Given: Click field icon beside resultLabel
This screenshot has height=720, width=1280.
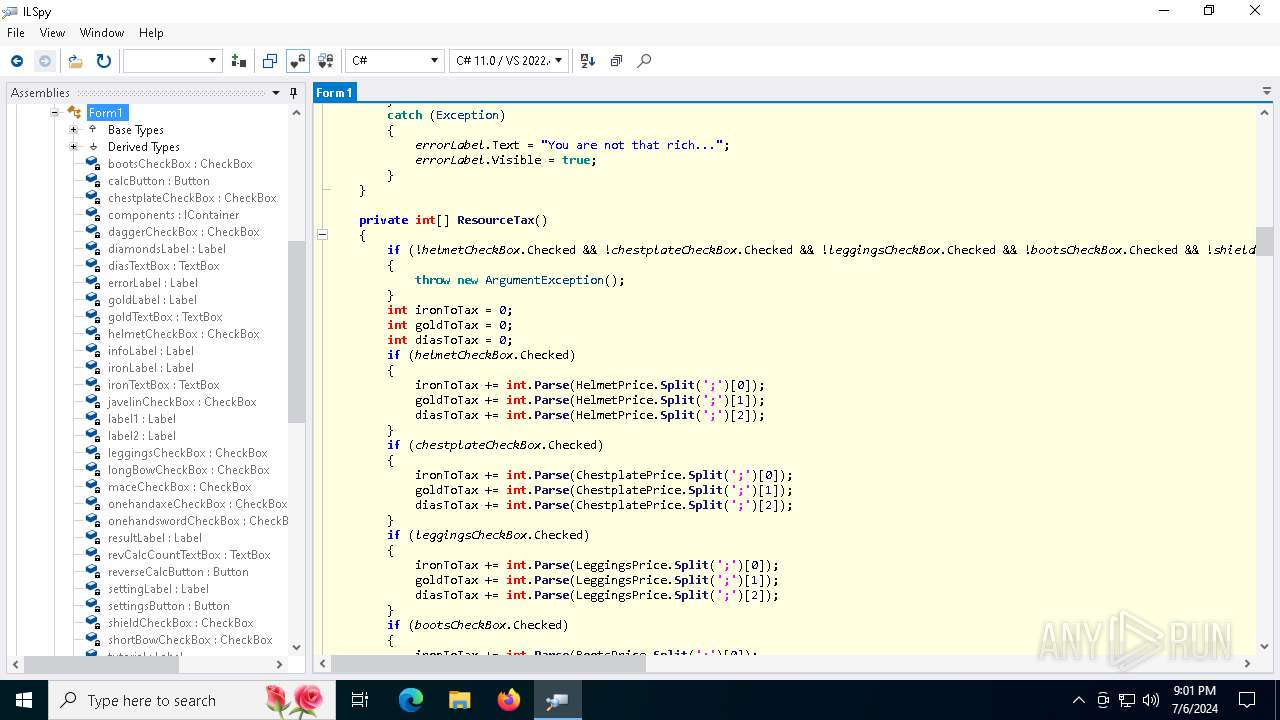Looking at the screenshot, I should 93,538.
